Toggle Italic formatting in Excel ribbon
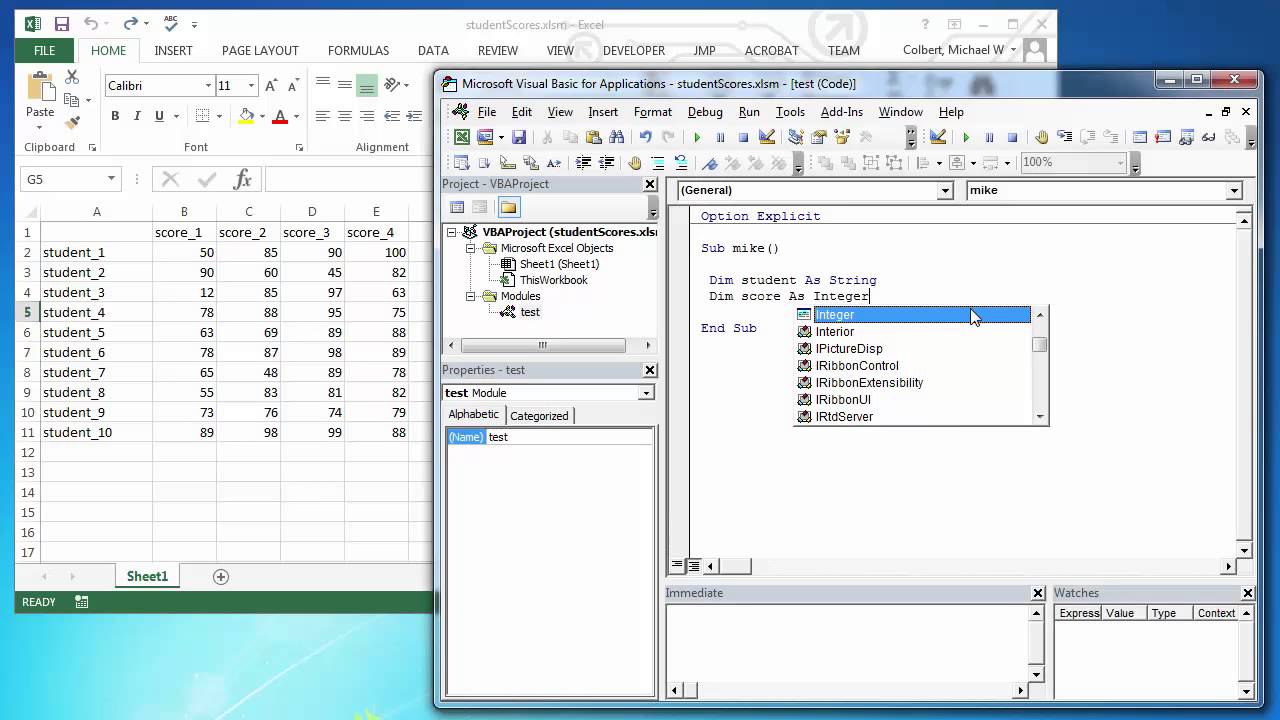Image resolution: width=1280 pixels, height=720 pixels. point(137,116)
